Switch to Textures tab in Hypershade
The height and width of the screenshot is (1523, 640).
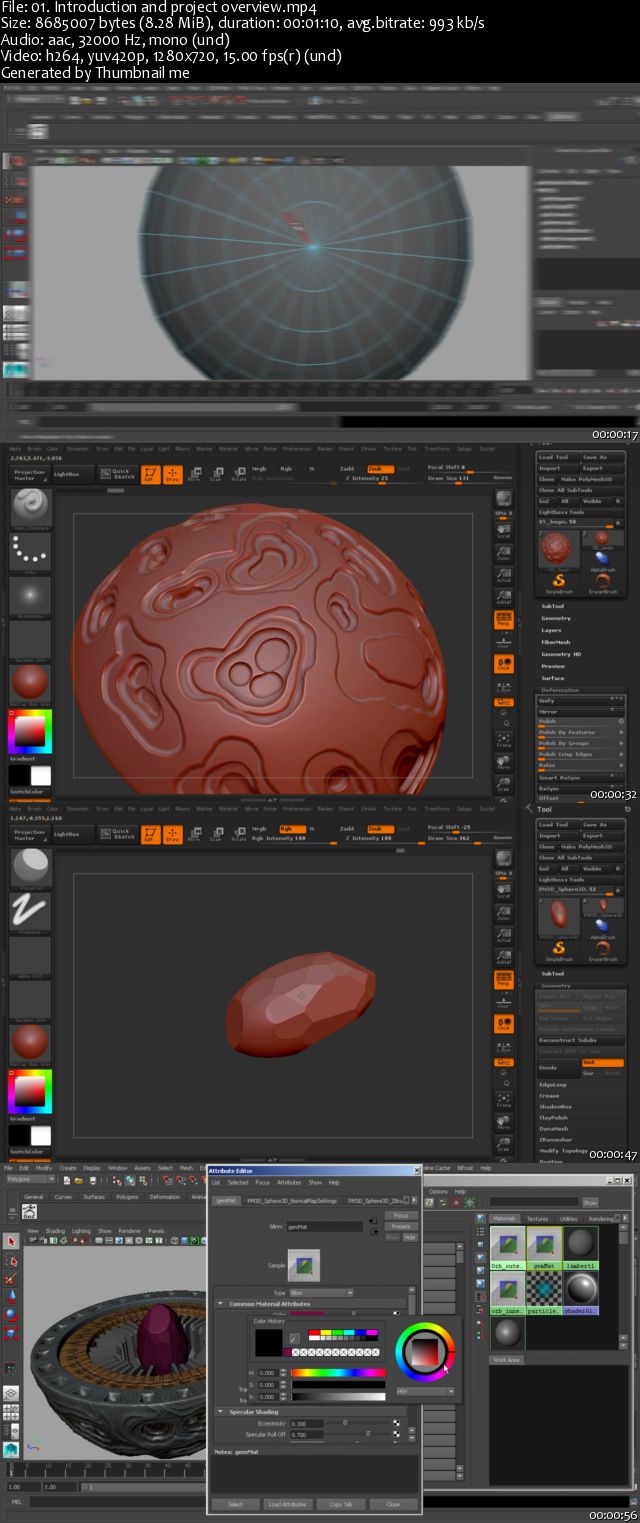click(538, 1218)
